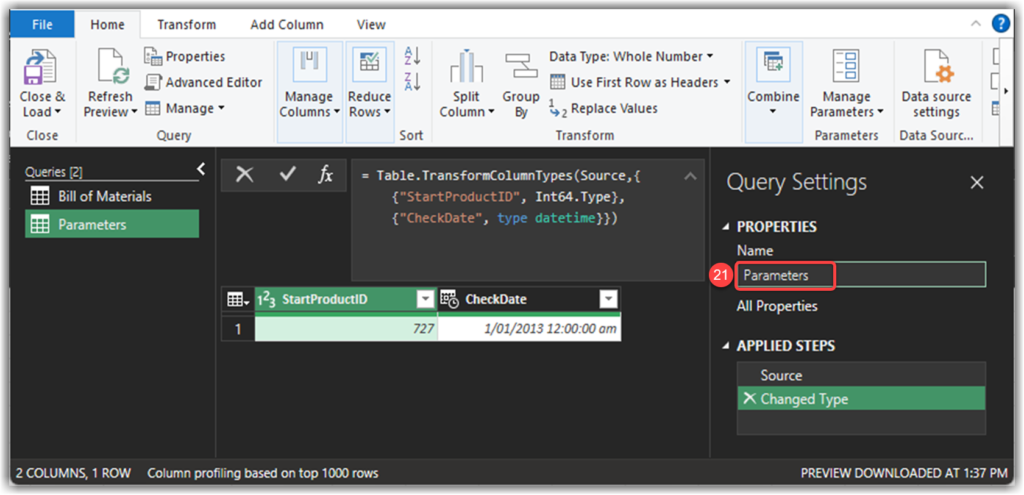Click the Split Column icon
The image size is (1024, 495).
point(466,67)
